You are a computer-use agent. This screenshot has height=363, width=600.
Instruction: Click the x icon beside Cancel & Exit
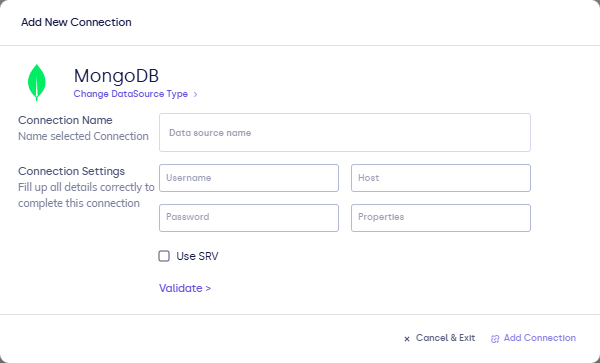tap(407, 339)
